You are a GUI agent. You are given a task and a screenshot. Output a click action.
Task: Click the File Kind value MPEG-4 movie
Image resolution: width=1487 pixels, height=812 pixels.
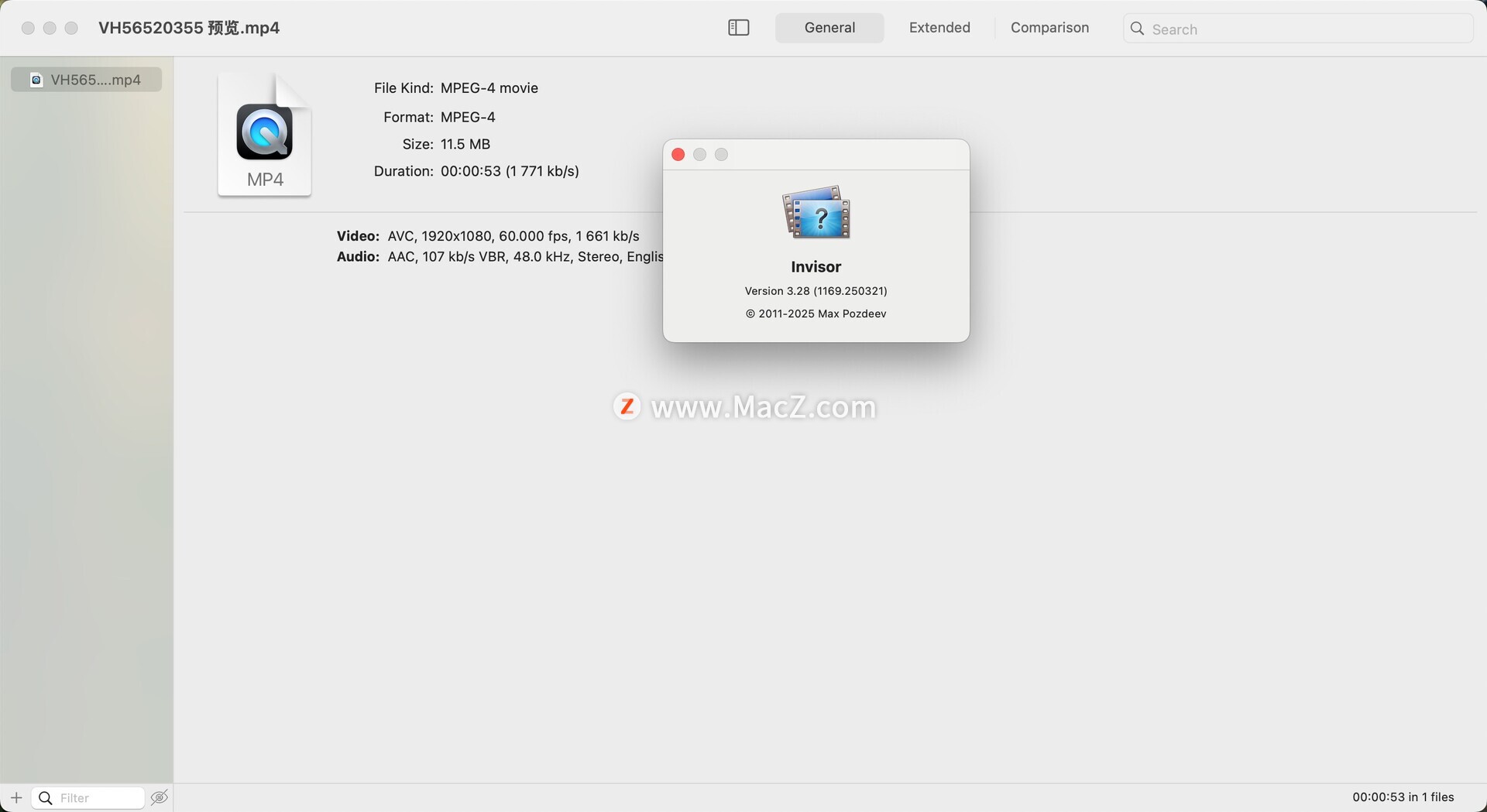pos(489,88)
